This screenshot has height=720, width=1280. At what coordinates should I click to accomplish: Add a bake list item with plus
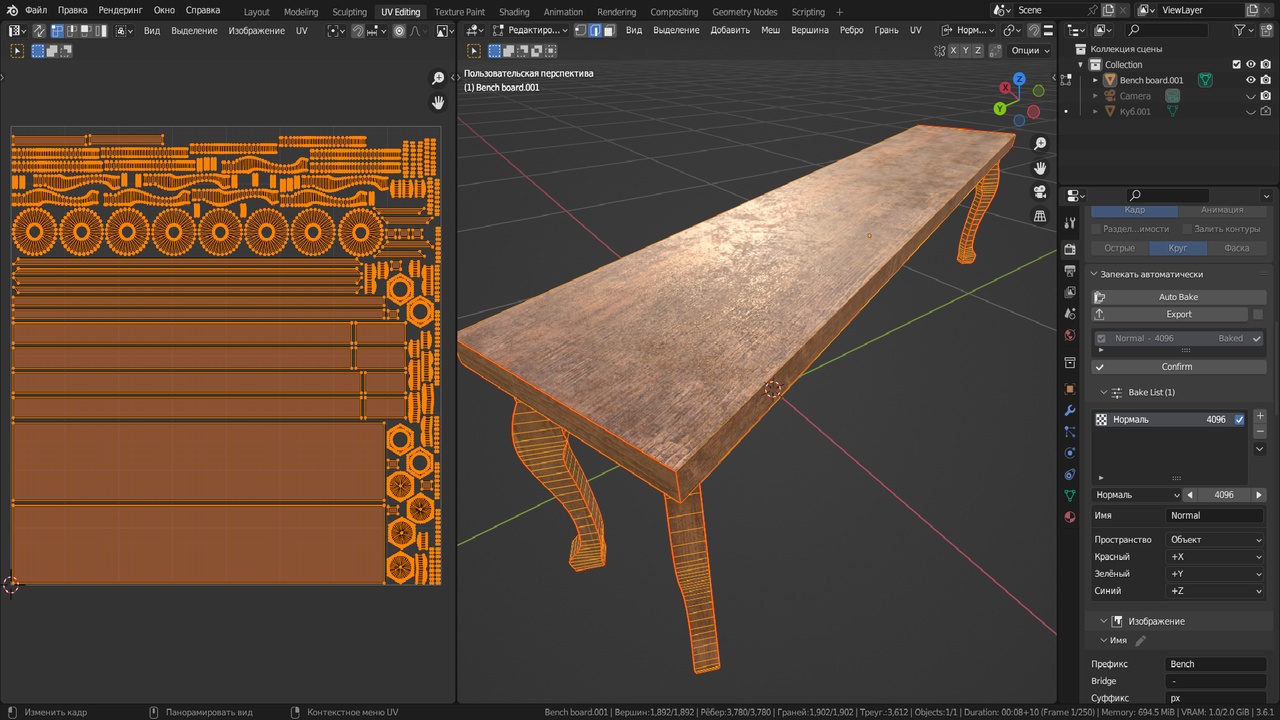pos(1260,415)
